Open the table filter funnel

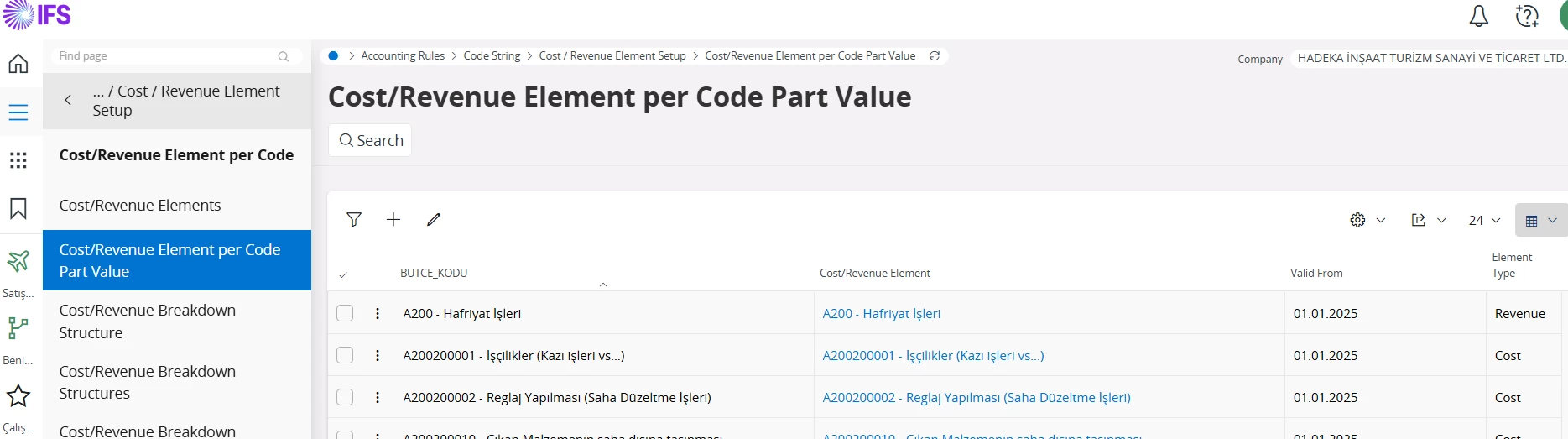pos(354,220)
